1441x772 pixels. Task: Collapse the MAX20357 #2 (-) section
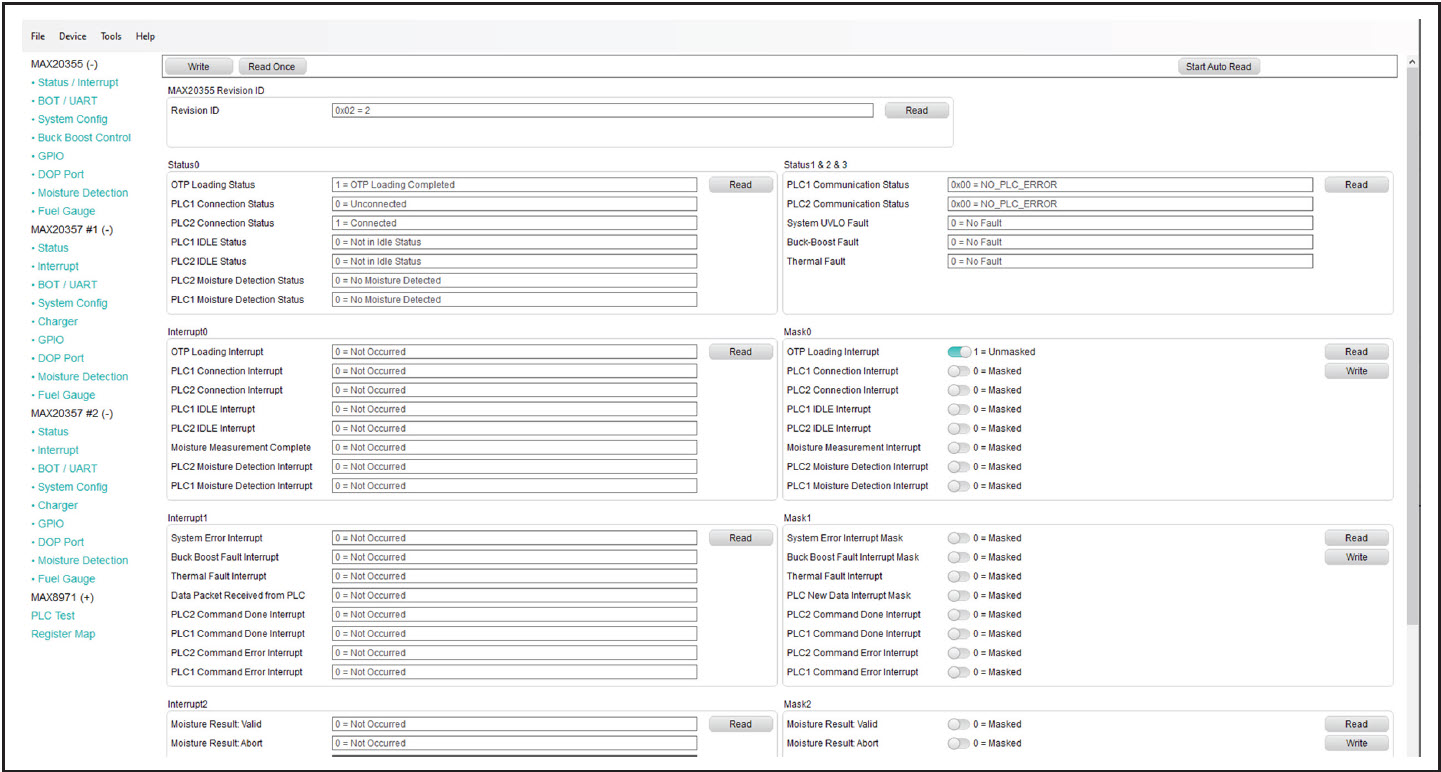click(72, 413)
